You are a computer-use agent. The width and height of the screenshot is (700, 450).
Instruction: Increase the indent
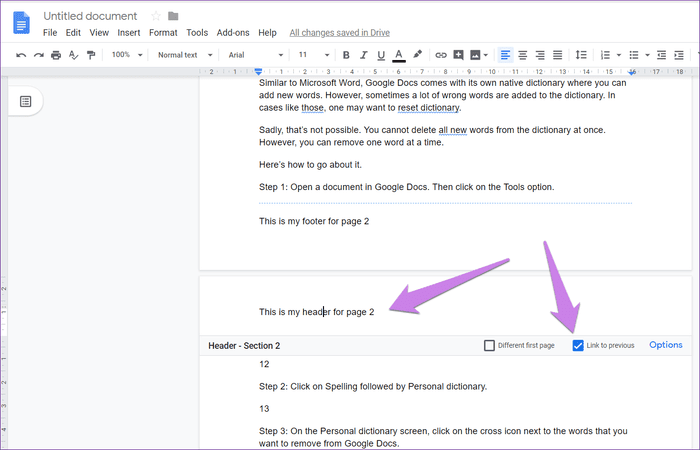pyautogui.click(x=679, y=55)
